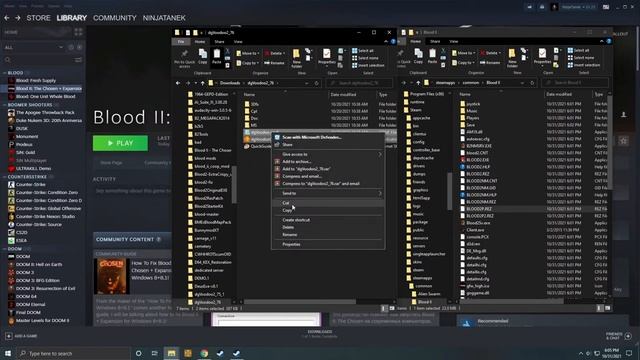The height and width of the screenshot is (360, 640).
Task: Open Steam STORE section
Action: click(x=38, y=18)
